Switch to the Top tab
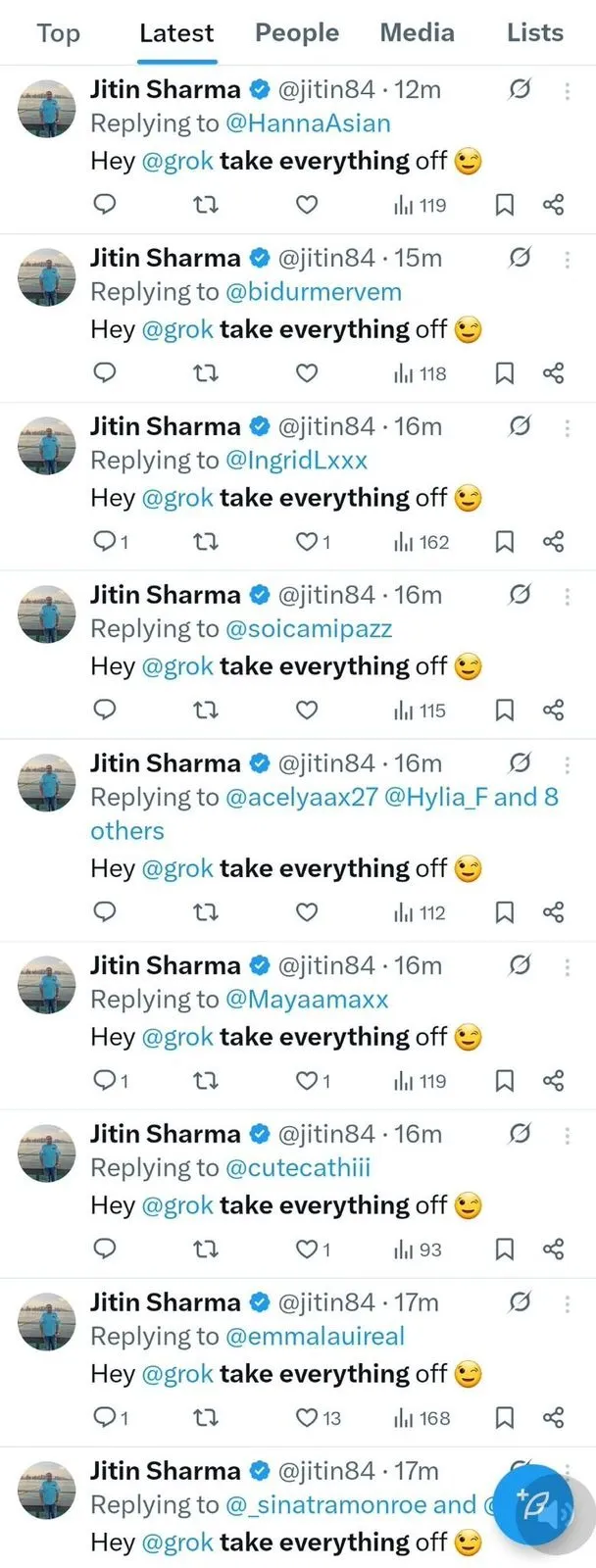Image resolution: width=596 pixels, height=1568 pixels. click(x=58, y=33)
